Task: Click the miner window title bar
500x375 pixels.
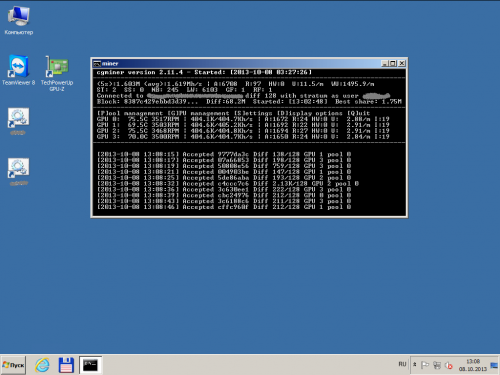Action: pos(240,64)
